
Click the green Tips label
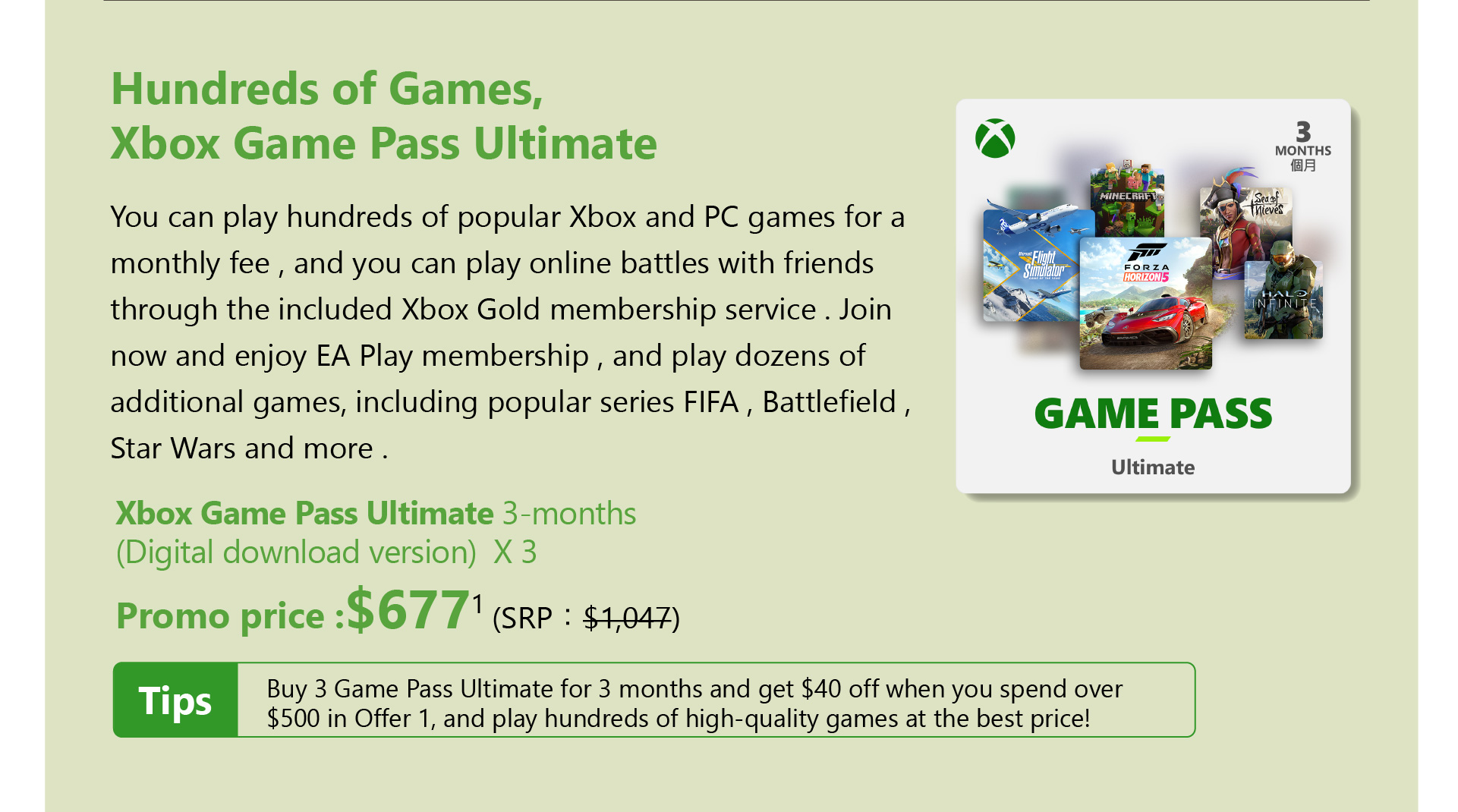pos(175,700)
